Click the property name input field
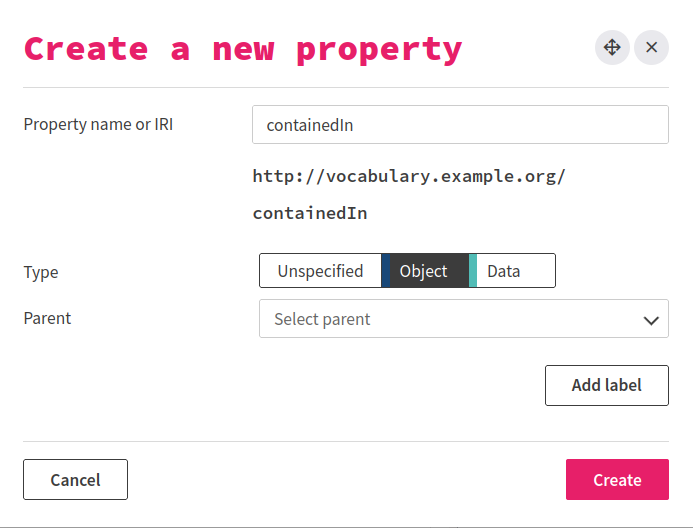 460,125
